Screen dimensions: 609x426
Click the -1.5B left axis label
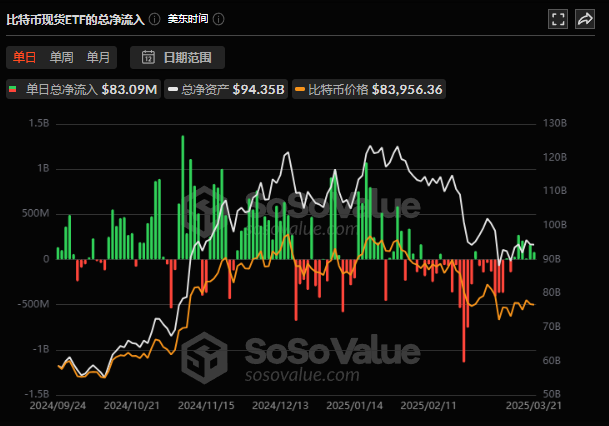tap(37, 394)
